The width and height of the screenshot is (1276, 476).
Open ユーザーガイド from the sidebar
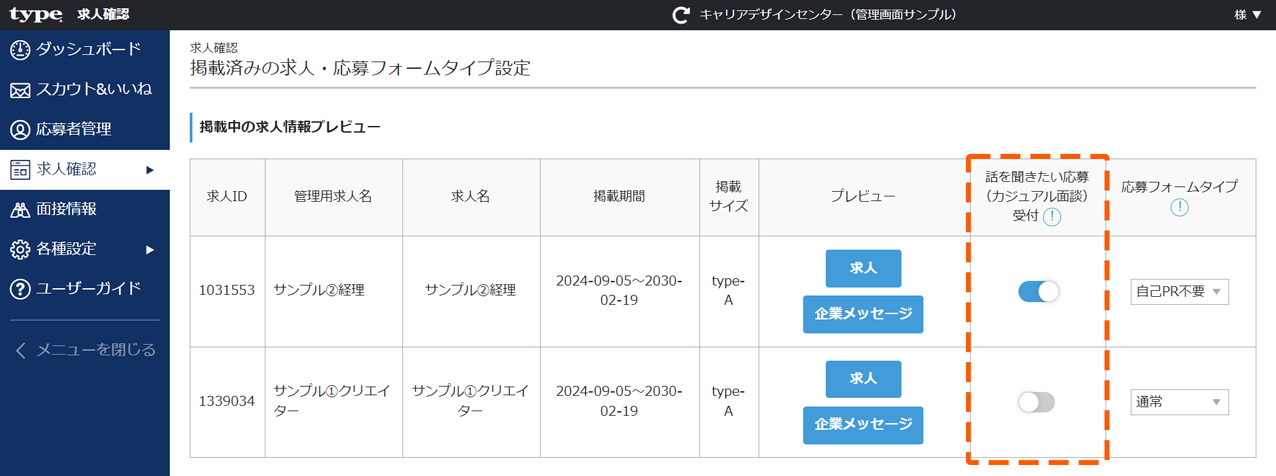[x=89, y=288]
